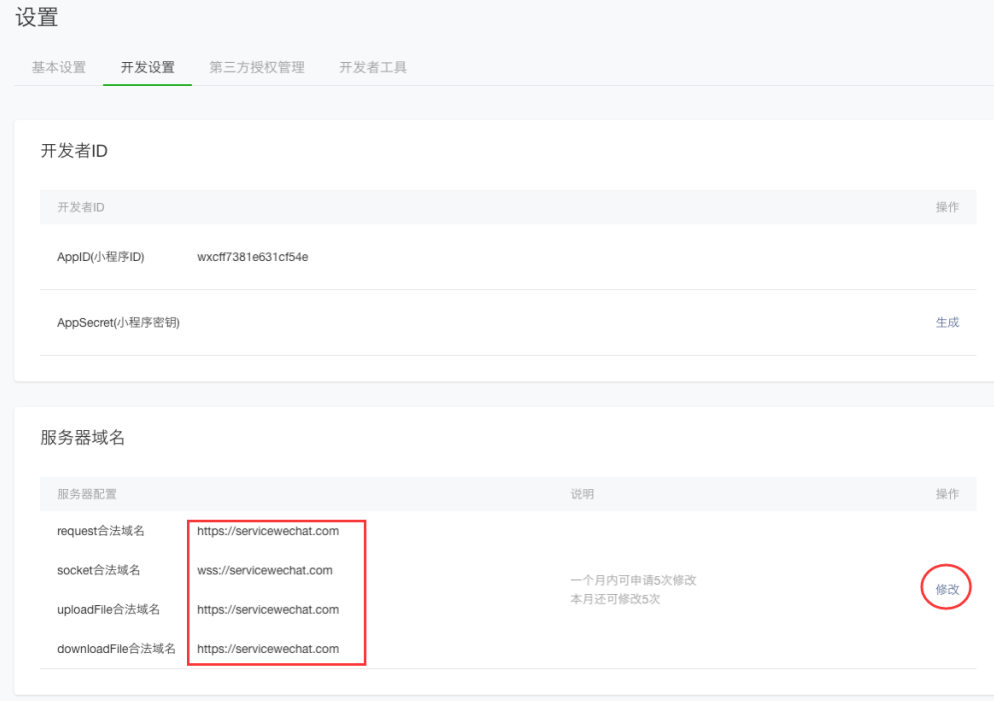The width and height of the screenshot is (994, 701).
Task: Click the 操作 column header in 开发者ID section
Action: point(946,207)
